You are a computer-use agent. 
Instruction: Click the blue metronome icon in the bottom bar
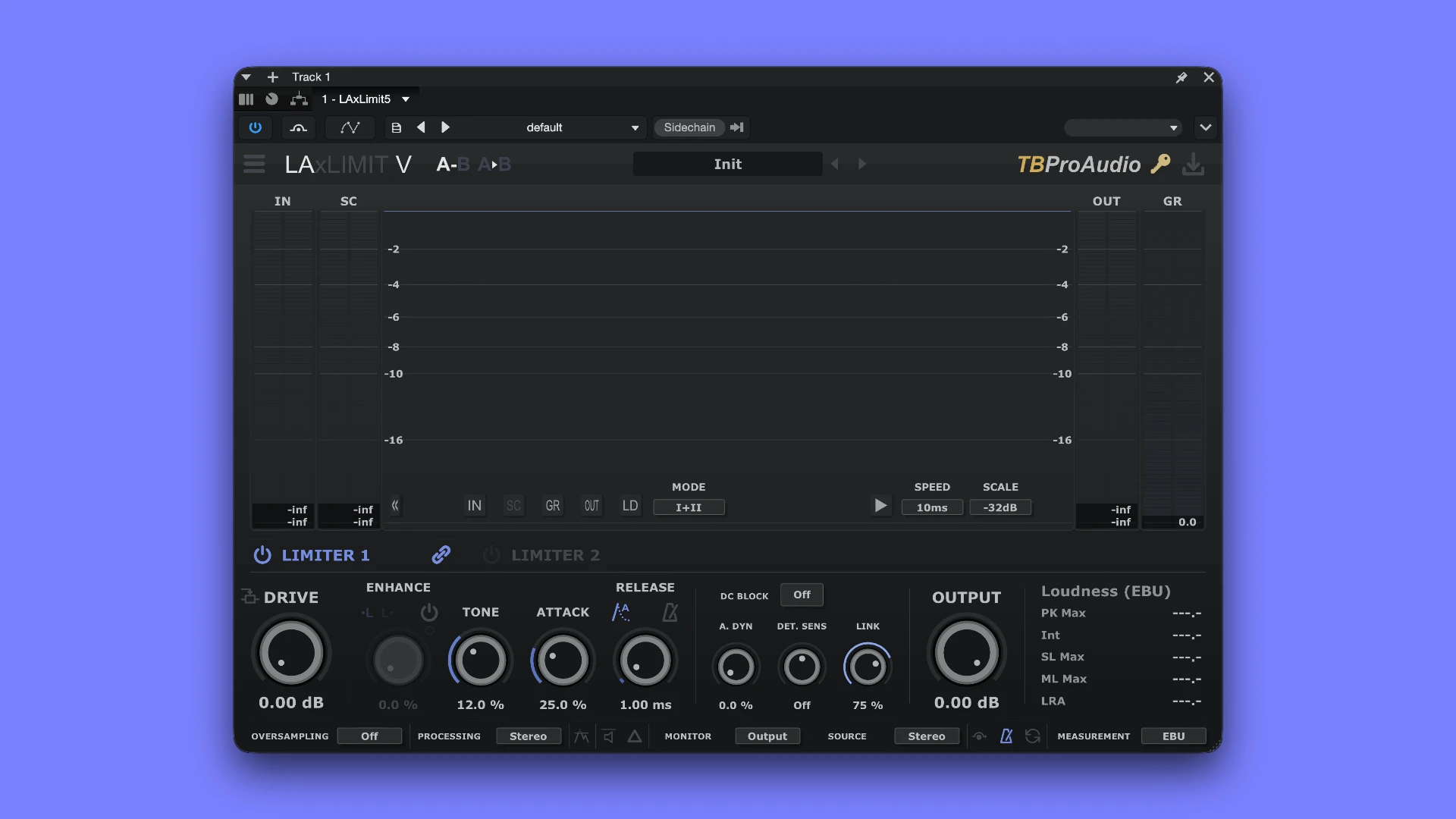point(1006,736)
